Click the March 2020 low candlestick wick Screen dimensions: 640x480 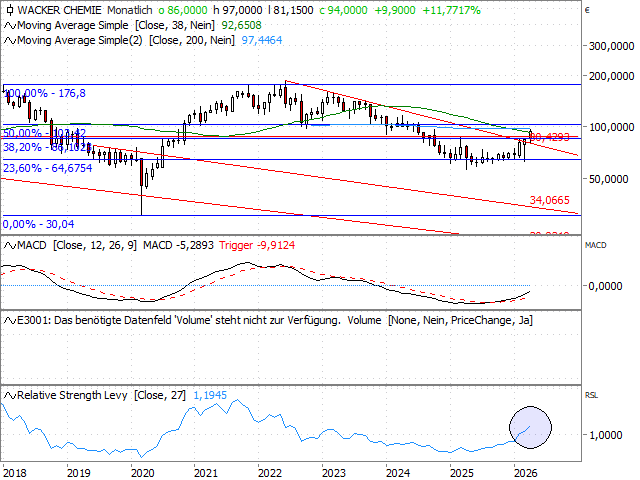pyautogui.click(x=142, y=201)
